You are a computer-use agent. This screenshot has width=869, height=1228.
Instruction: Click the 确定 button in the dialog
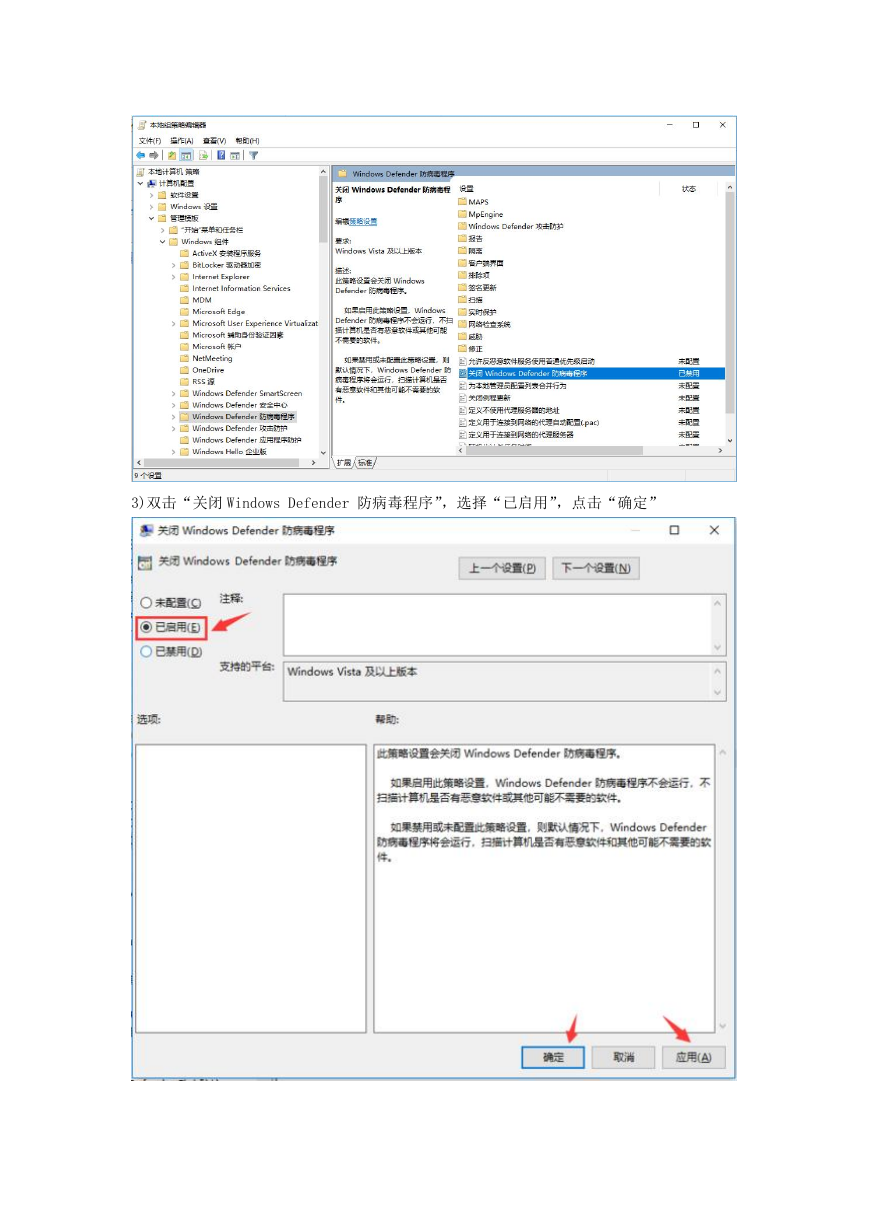point(553,1057)
